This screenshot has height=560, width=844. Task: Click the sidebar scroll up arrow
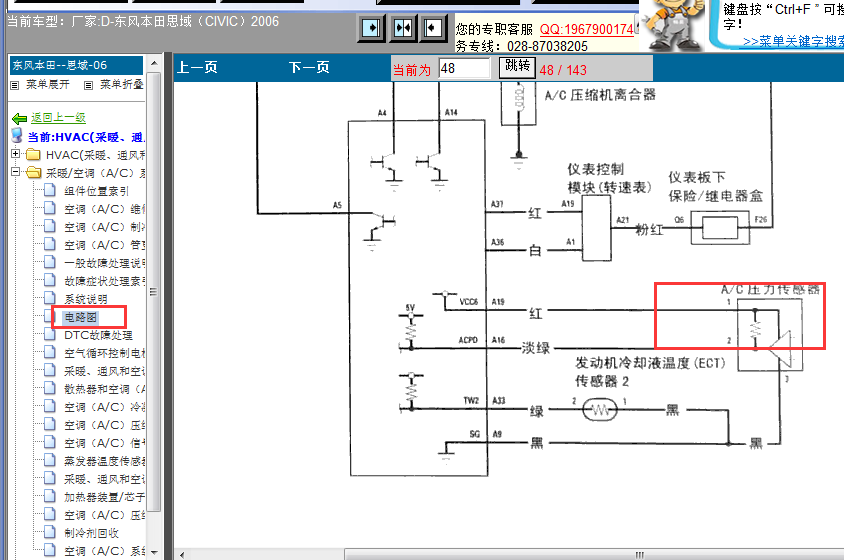pos(154,64)
